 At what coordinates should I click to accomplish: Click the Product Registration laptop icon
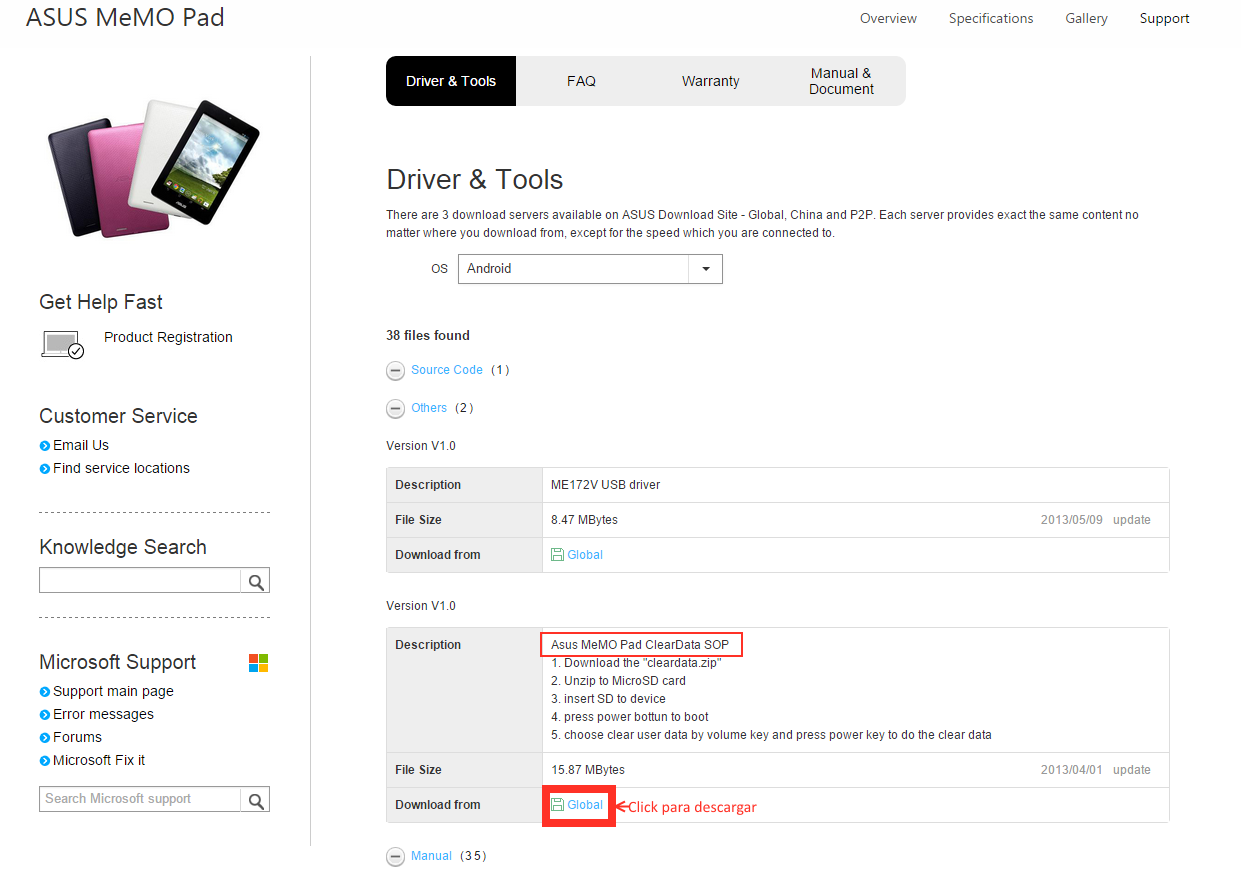pyautogui.click(x=62, y=344)
